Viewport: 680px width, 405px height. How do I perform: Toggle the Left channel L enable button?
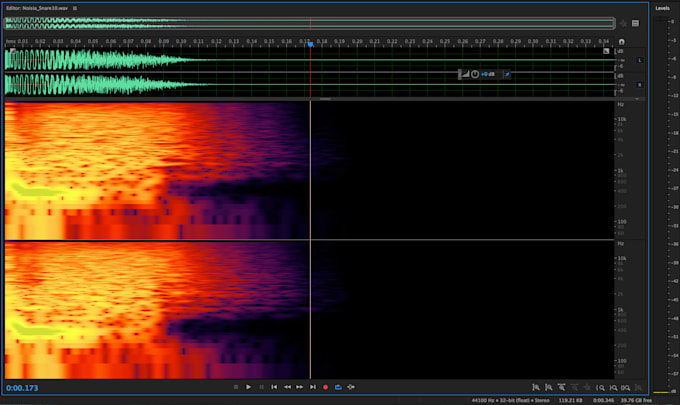click(640, 61)
